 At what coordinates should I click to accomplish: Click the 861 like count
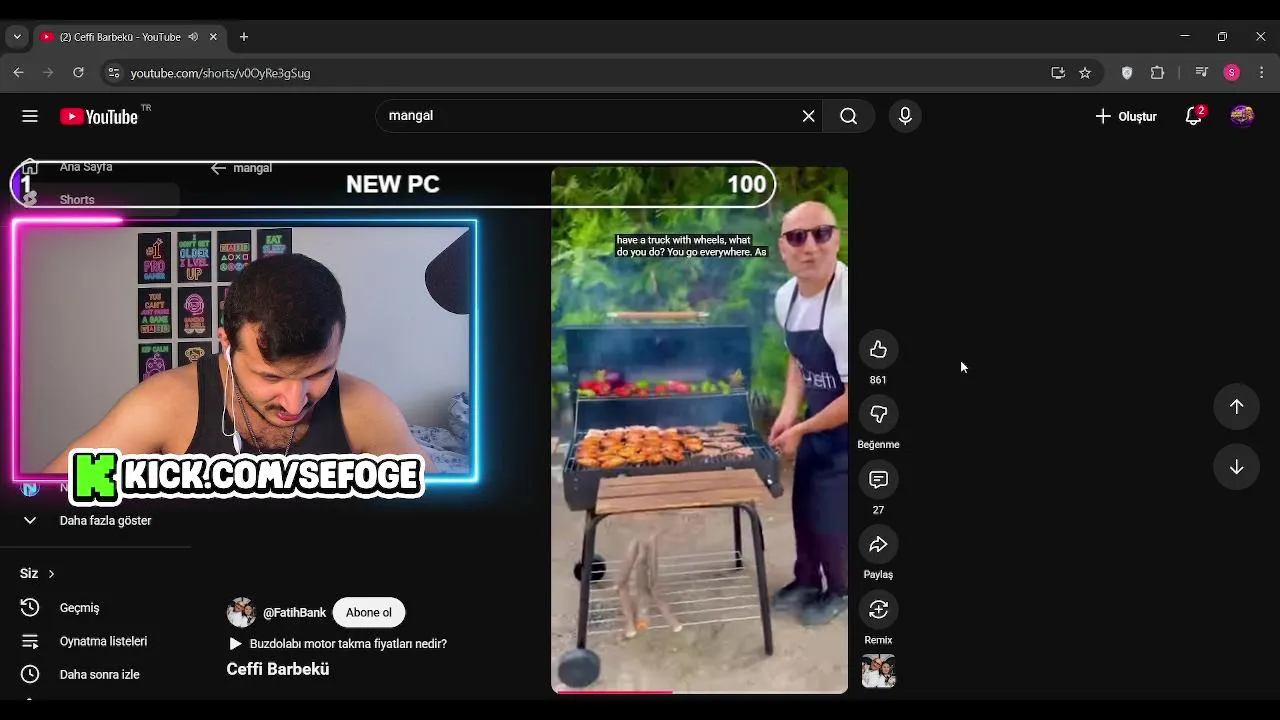[x=878, y=380]
